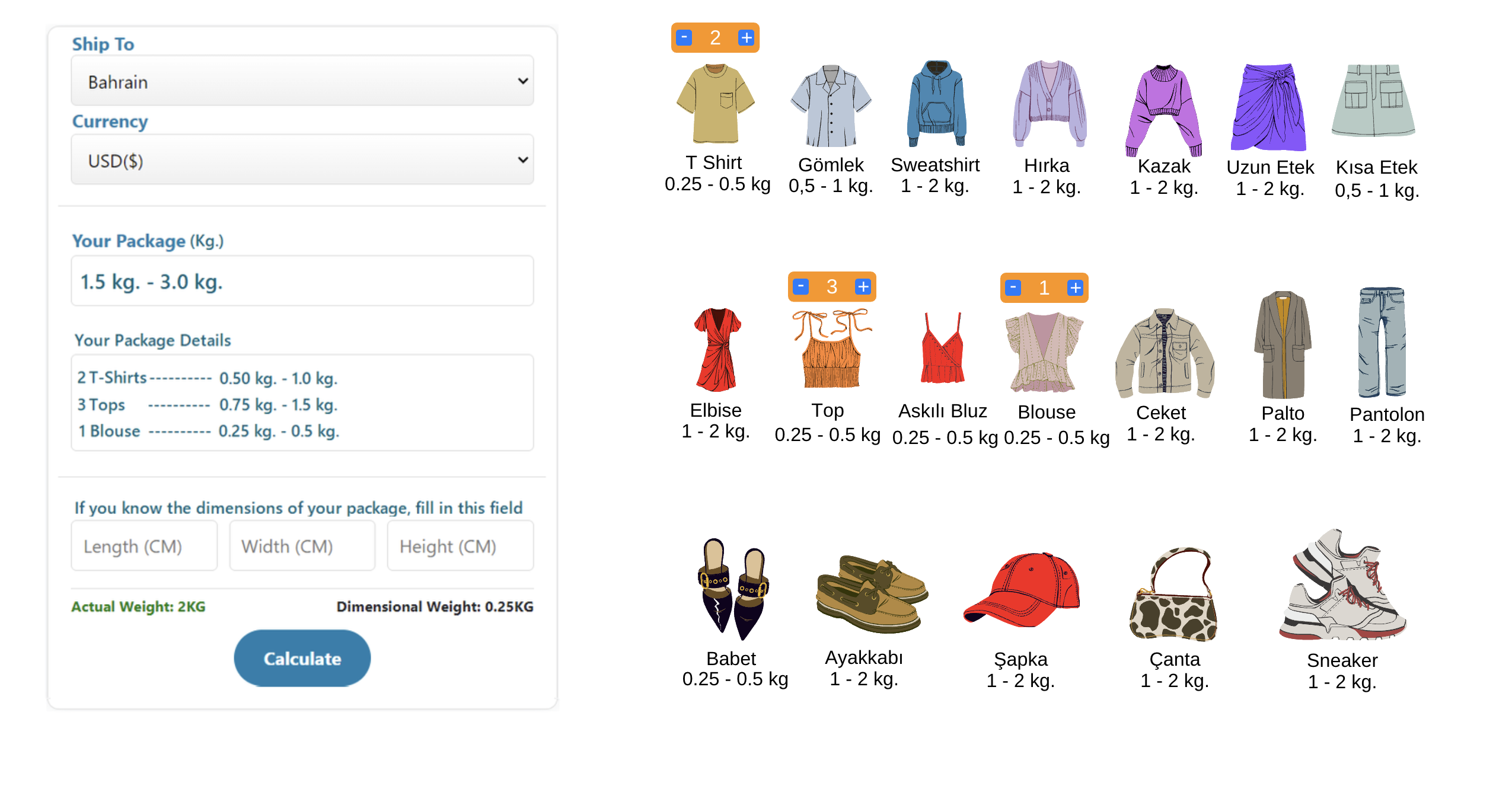This screenshot has height=805, width=1512.
Task: Focus the Height (CM) input field
Action: click(x=460, y=546)
